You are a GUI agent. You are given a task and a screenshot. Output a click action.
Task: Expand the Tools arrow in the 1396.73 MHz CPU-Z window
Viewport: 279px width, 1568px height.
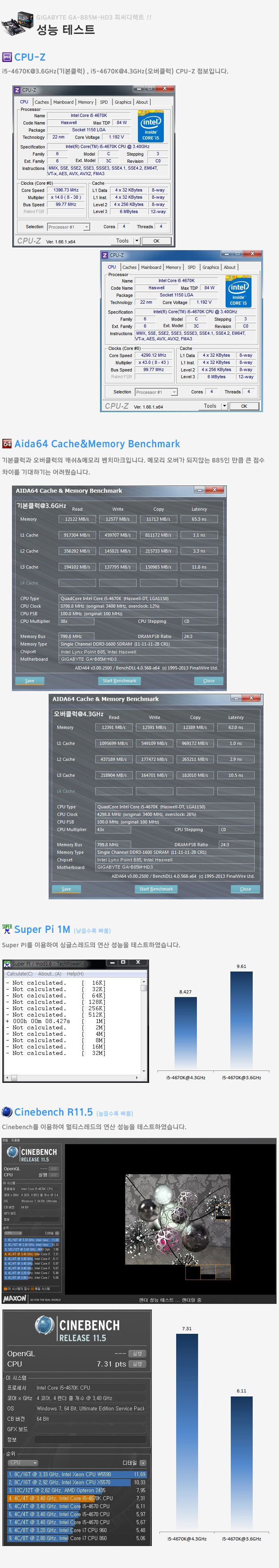pyautogui.click(x=137, y=241)
